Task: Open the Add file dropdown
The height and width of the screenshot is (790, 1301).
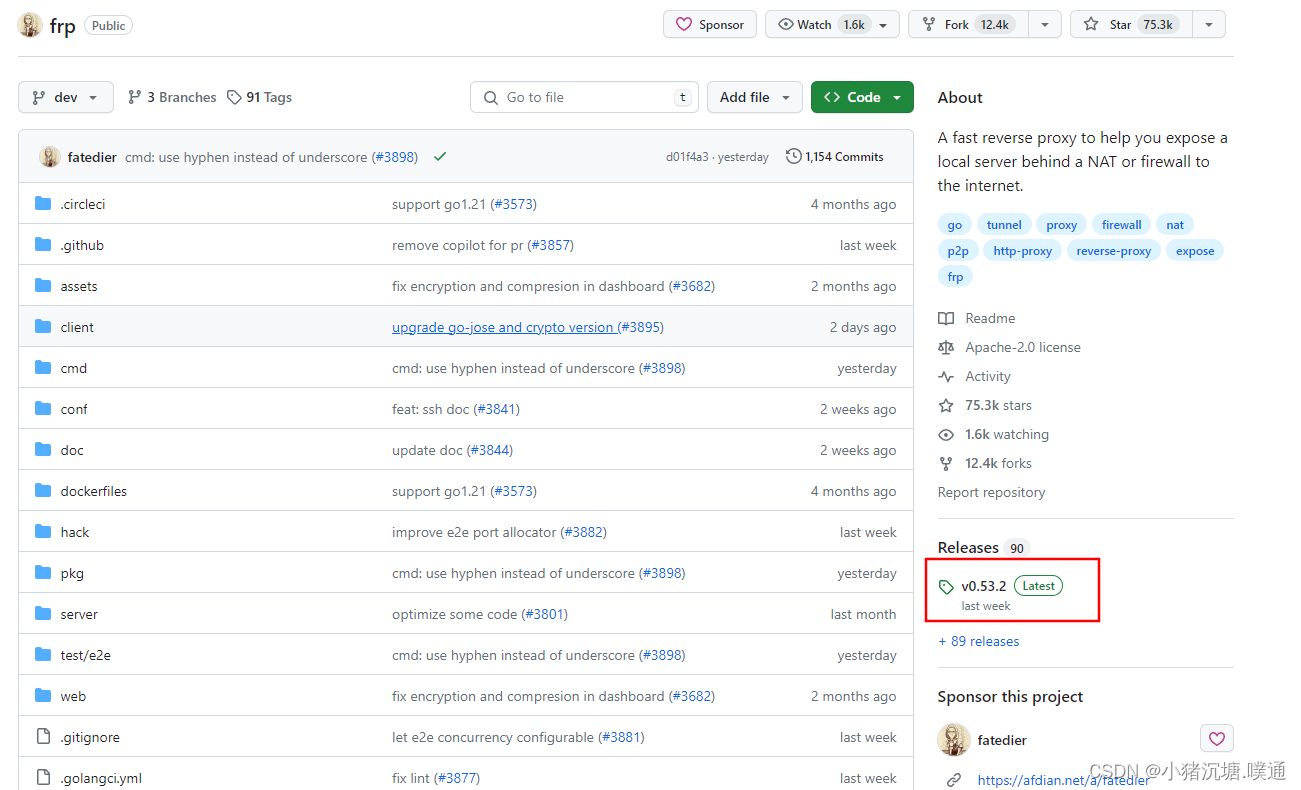Action: pos(755,97)
